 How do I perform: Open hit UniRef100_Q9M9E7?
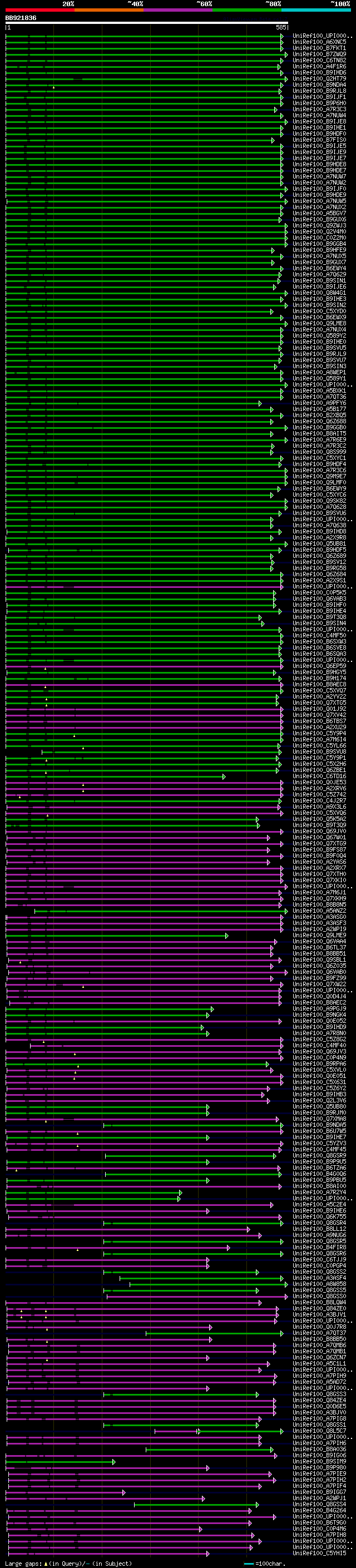pos(319,477)
